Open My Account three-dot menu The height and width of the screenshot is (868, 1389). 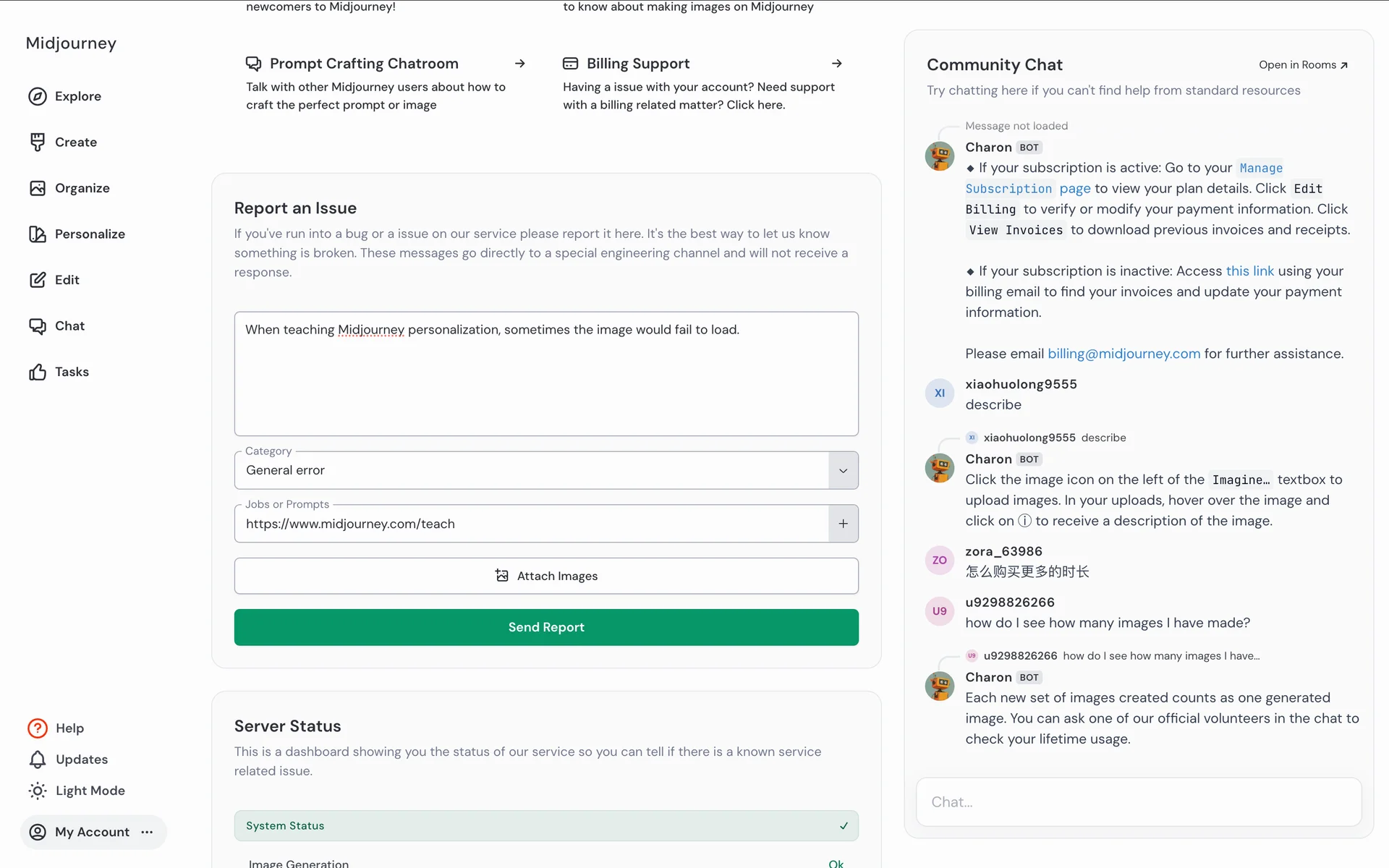click(148, 832)
